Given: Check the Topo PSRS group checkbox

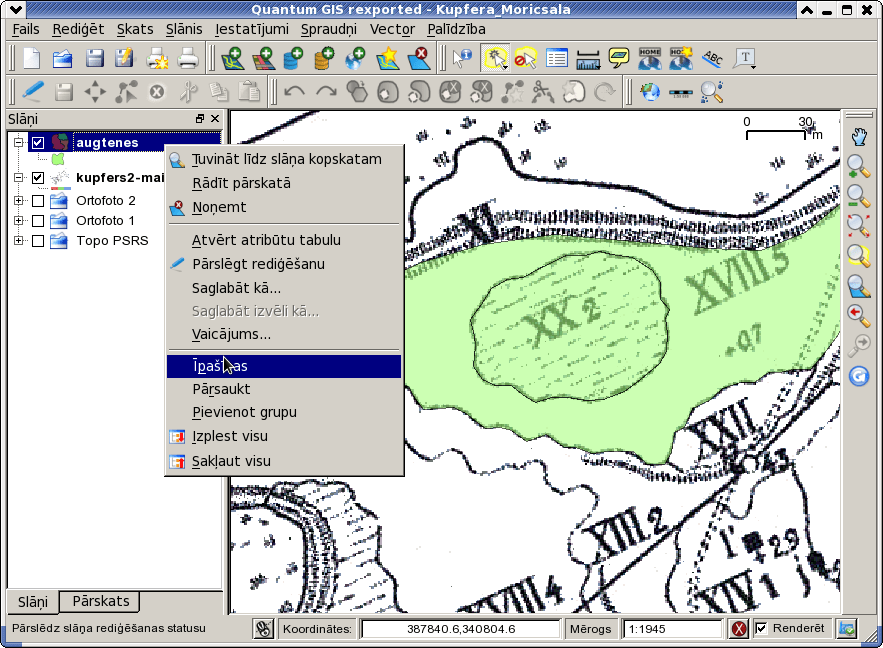Looking at the screenshot, I should point(38,241).
